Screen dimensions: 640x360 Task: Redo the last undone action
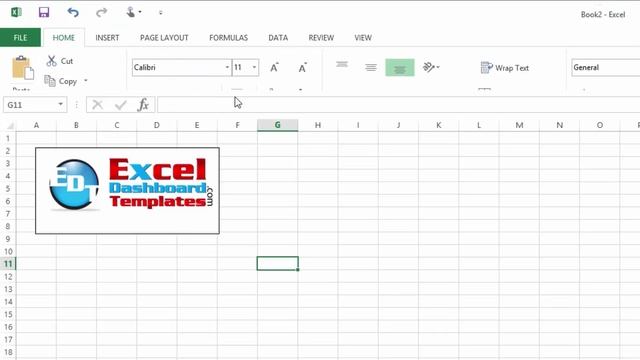coord(101,13)
